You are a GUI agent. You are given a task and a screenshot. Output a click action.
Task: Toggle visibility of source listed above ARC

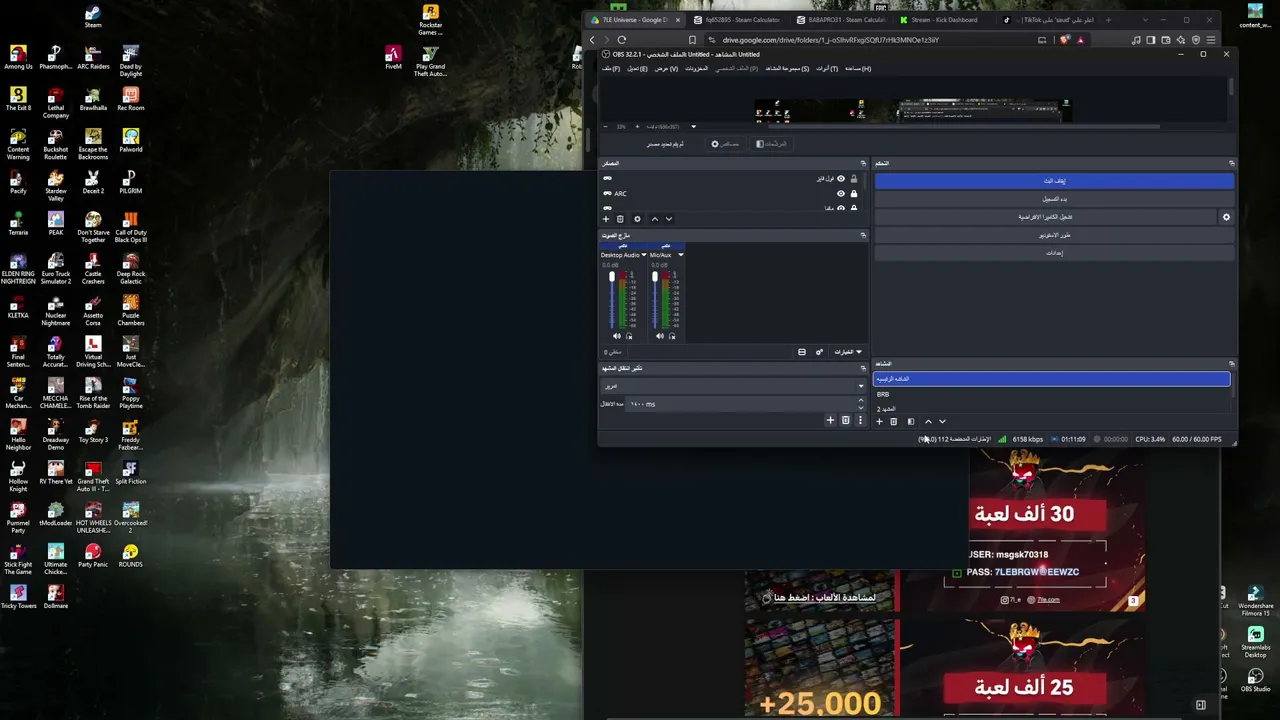point(840,179)
